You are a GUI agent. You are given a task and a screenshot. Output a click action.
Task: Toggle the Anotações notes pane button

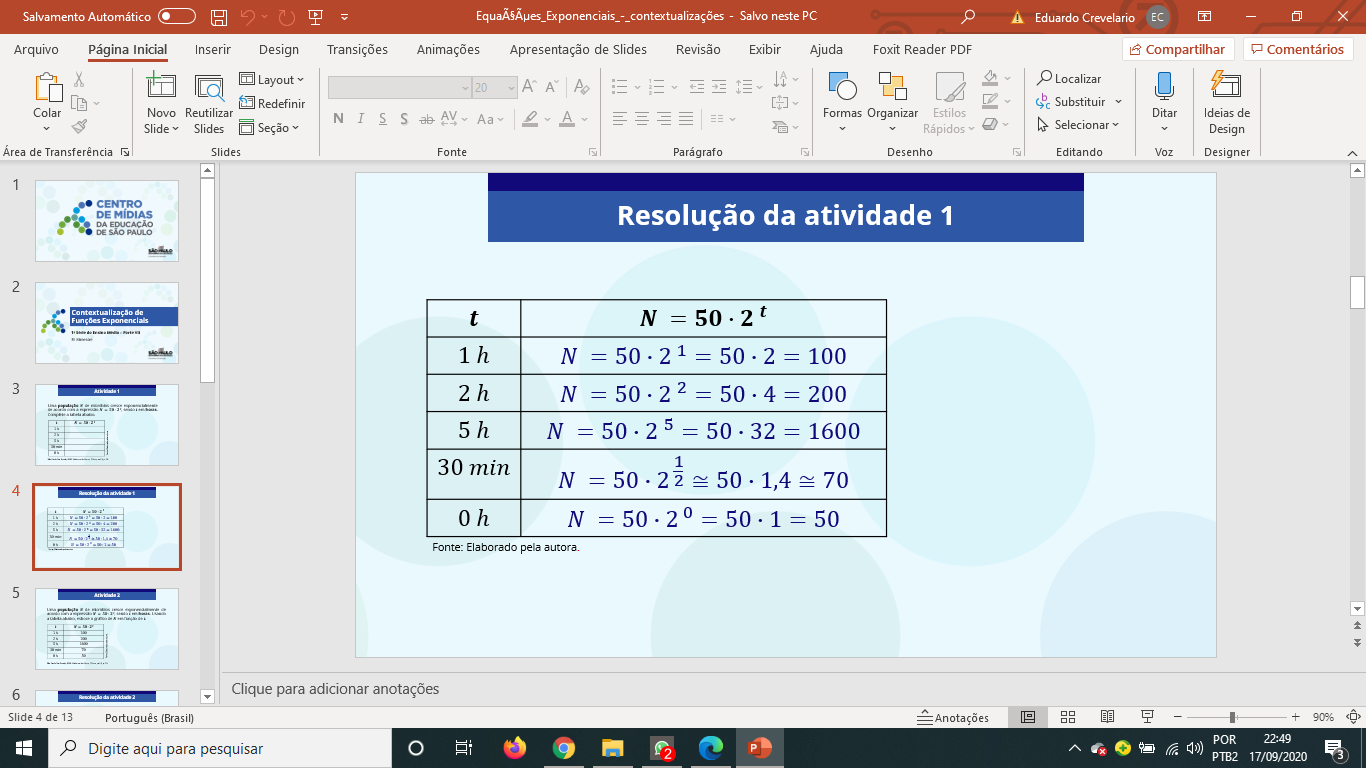[x=954, y=717]
